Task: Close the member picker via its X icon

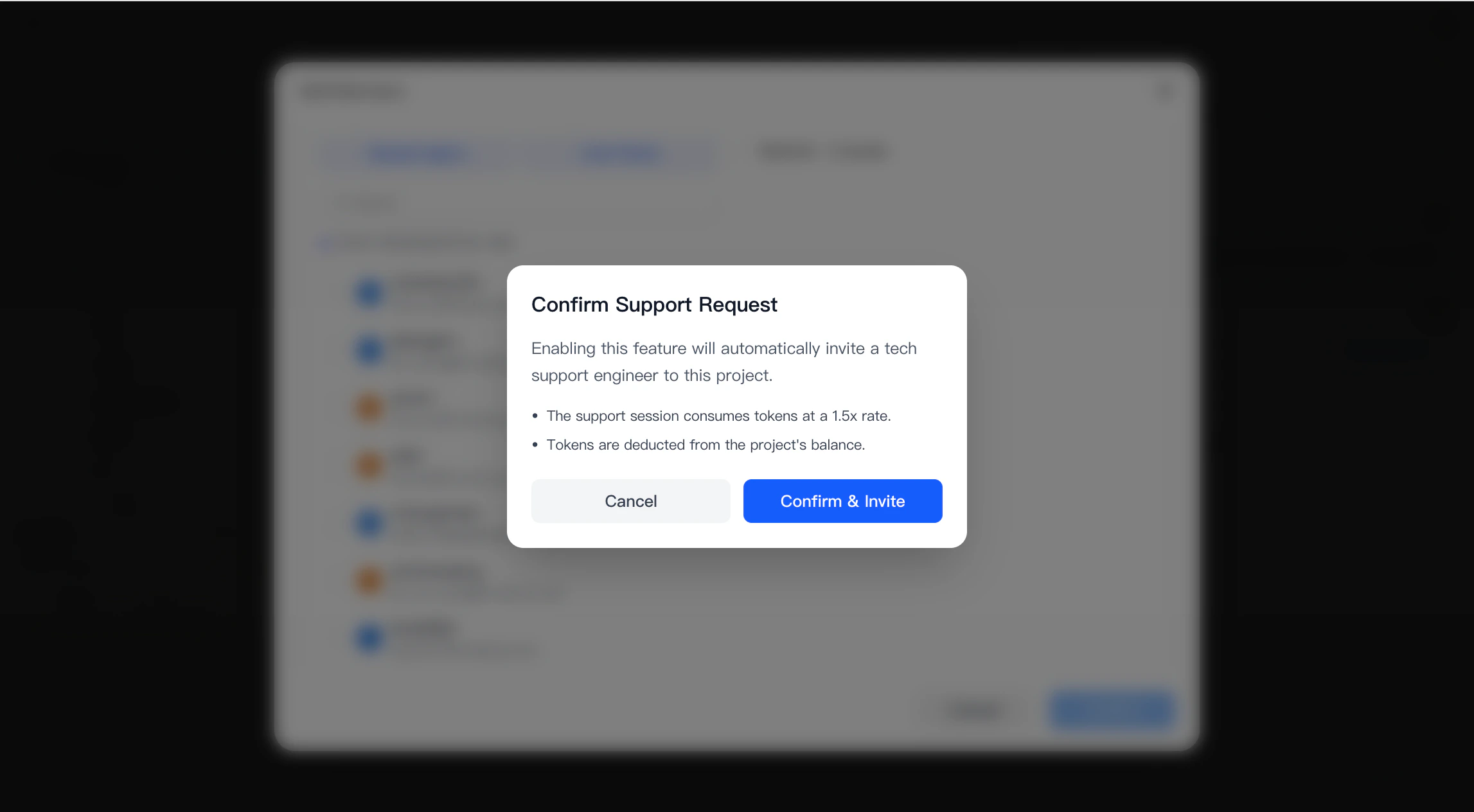Action: [1165, 91]
